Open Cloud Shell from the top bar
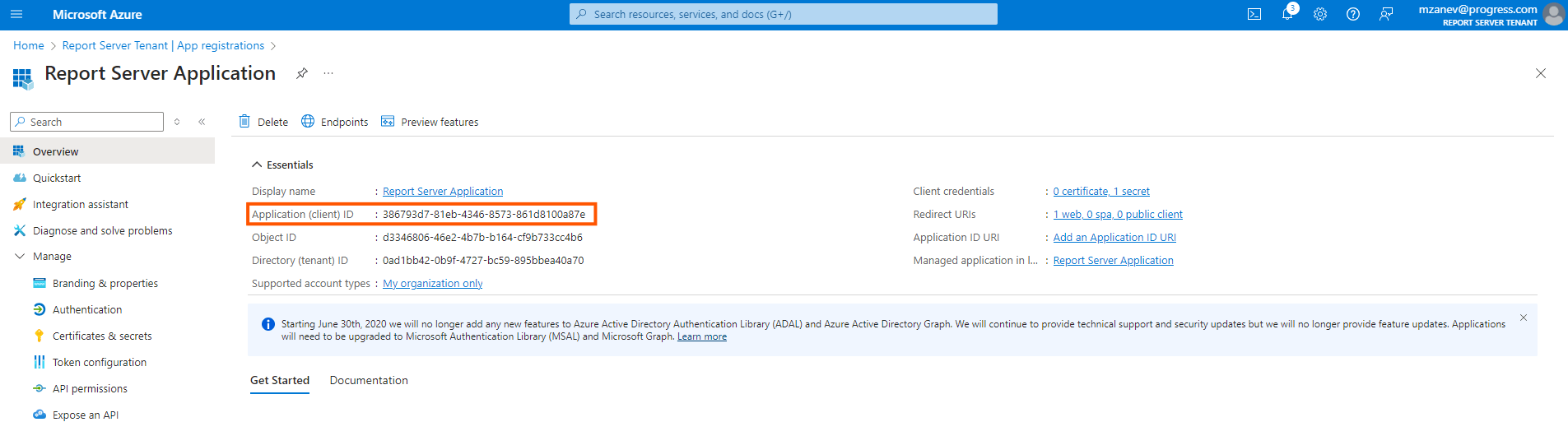This screenshot has height=422, width=1568. 1254,14
